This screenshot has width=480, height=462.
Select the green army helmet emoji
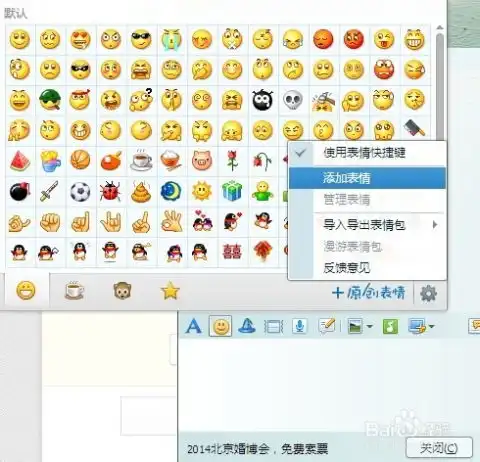pos(50,99)
